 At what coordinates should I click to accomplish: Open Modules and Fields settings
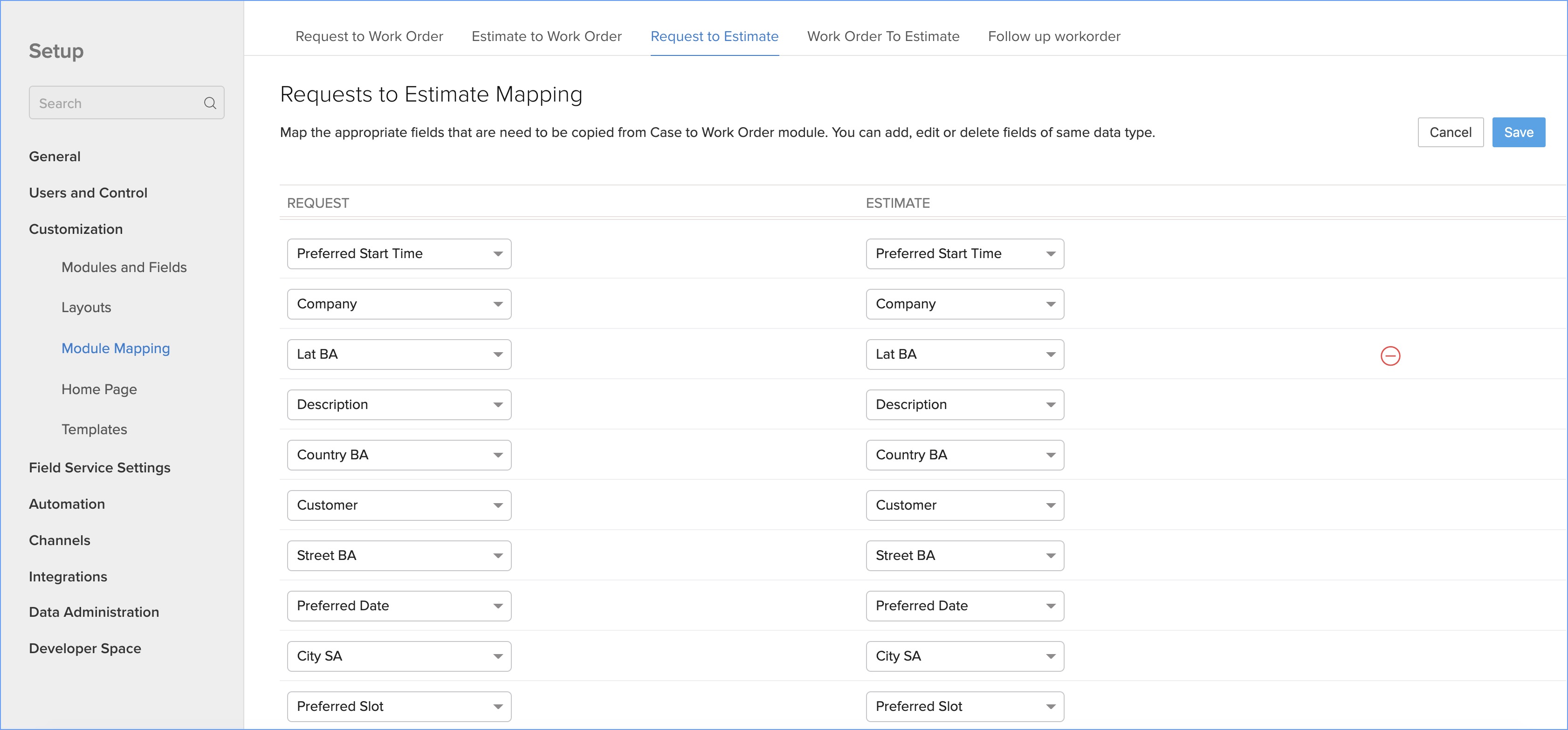click(x=124, y=268)
